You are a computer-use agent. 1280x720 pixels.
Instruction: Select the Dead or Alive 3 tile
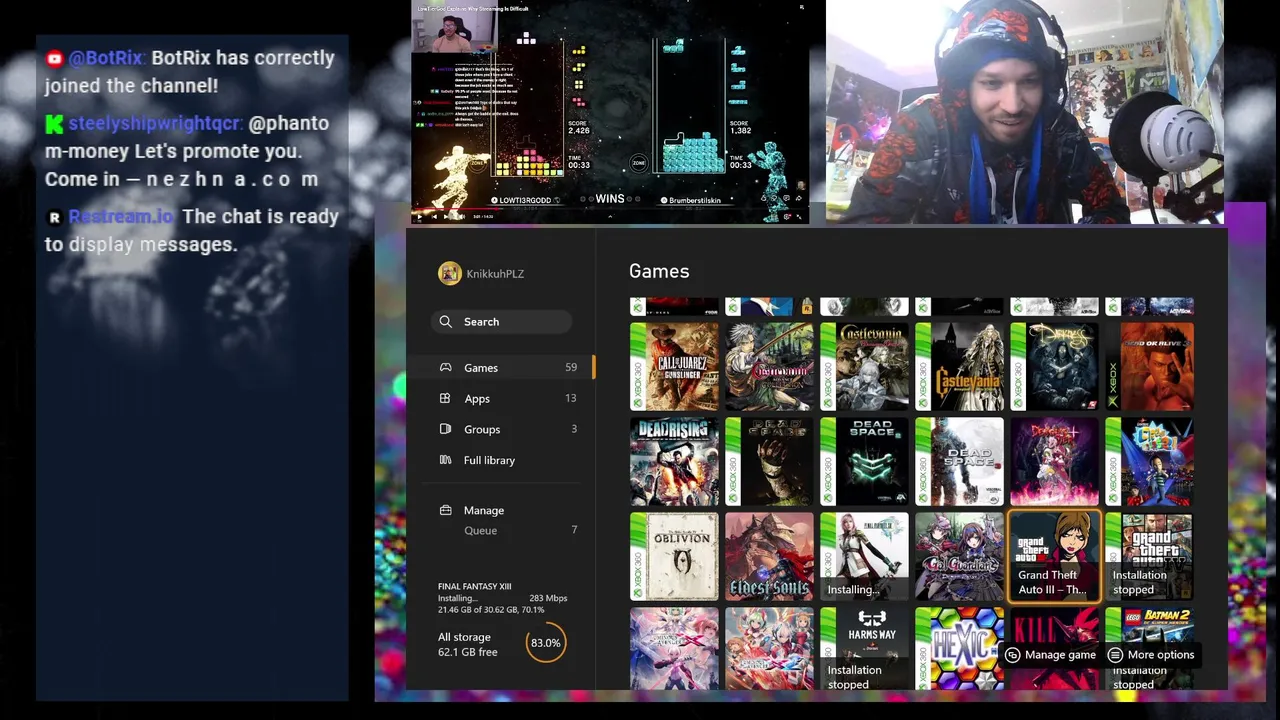pyautogui.click(x=1149, y=367)
